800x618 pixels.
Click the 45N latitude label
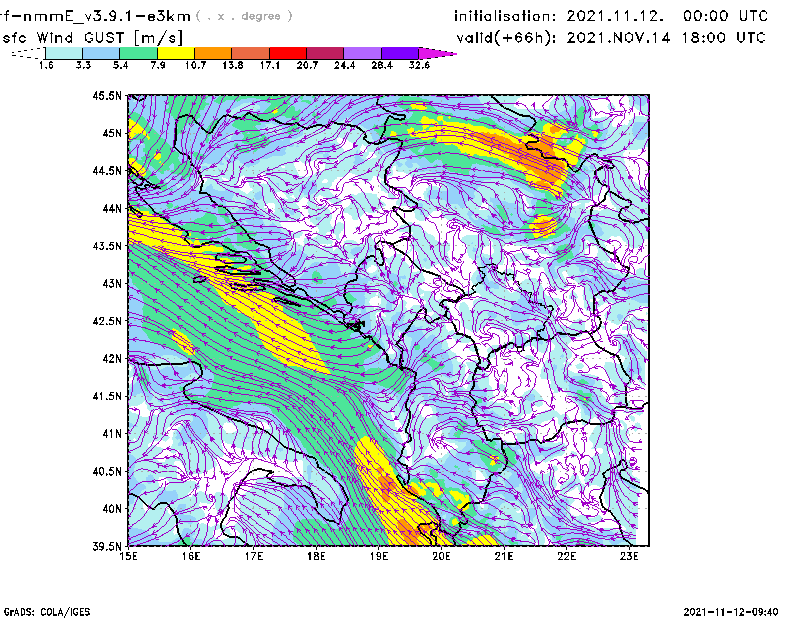pos(112,133)
